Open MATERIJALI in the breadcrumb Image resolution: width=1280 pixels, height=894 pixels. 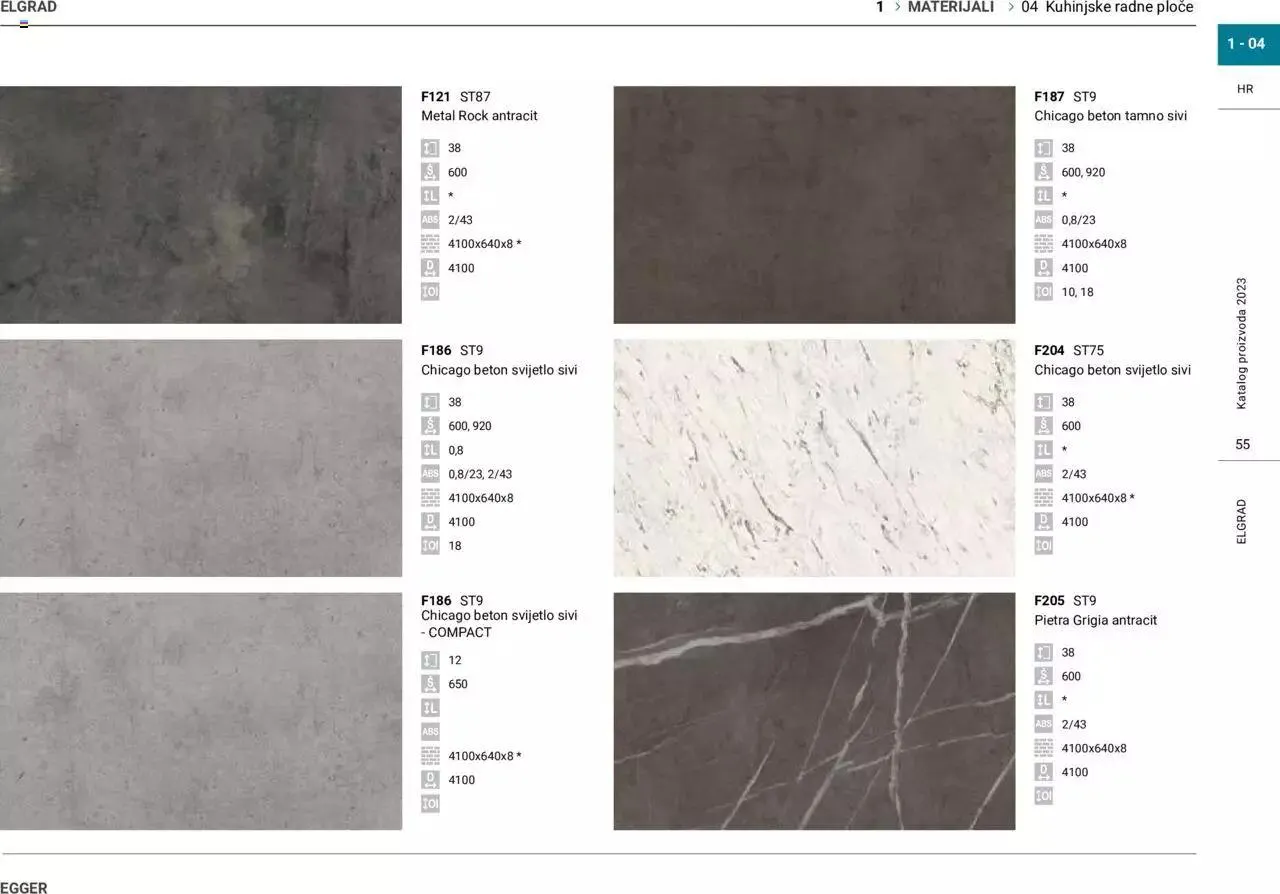pyautogui.click(x=950, y=7)
